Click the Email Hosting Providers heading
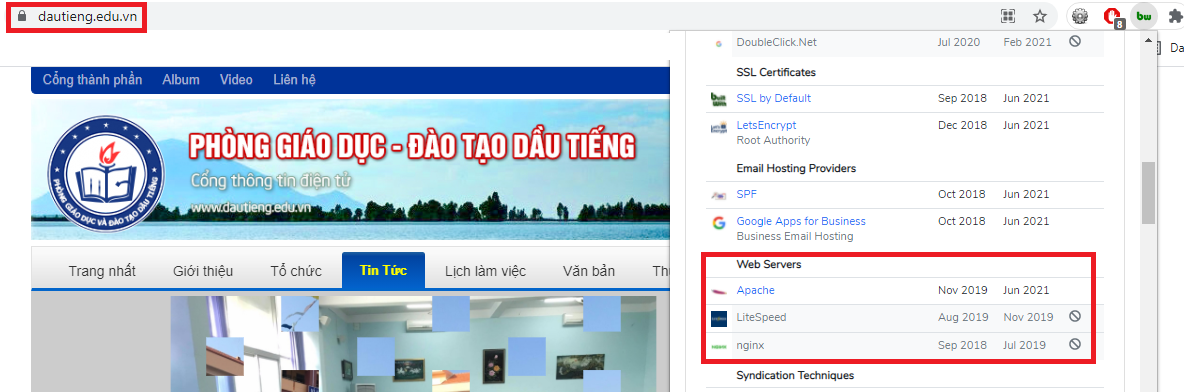 (796, 168)
